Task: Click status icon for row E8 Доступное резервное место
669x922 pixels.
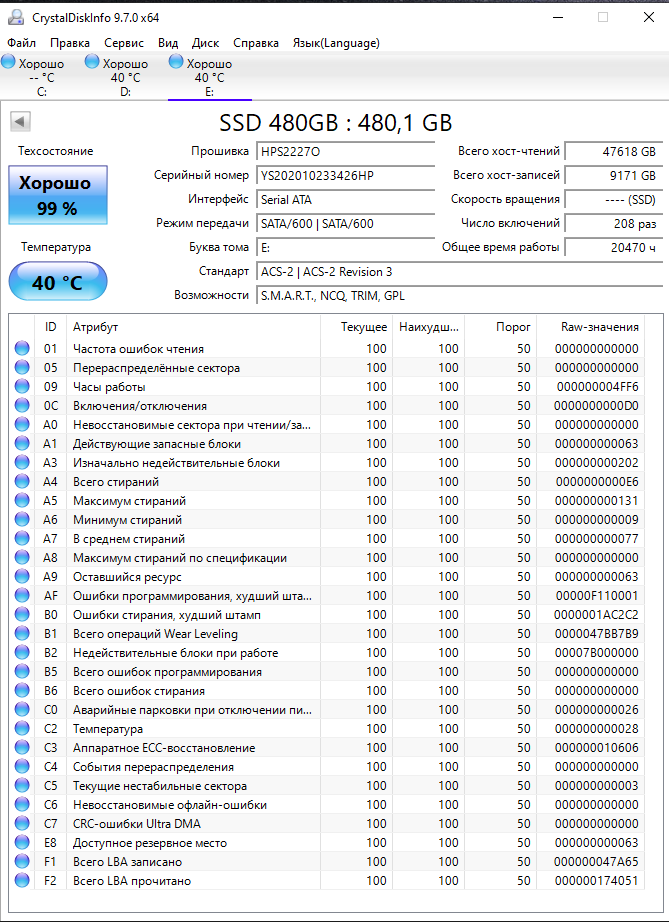Action: click(22, 843)
